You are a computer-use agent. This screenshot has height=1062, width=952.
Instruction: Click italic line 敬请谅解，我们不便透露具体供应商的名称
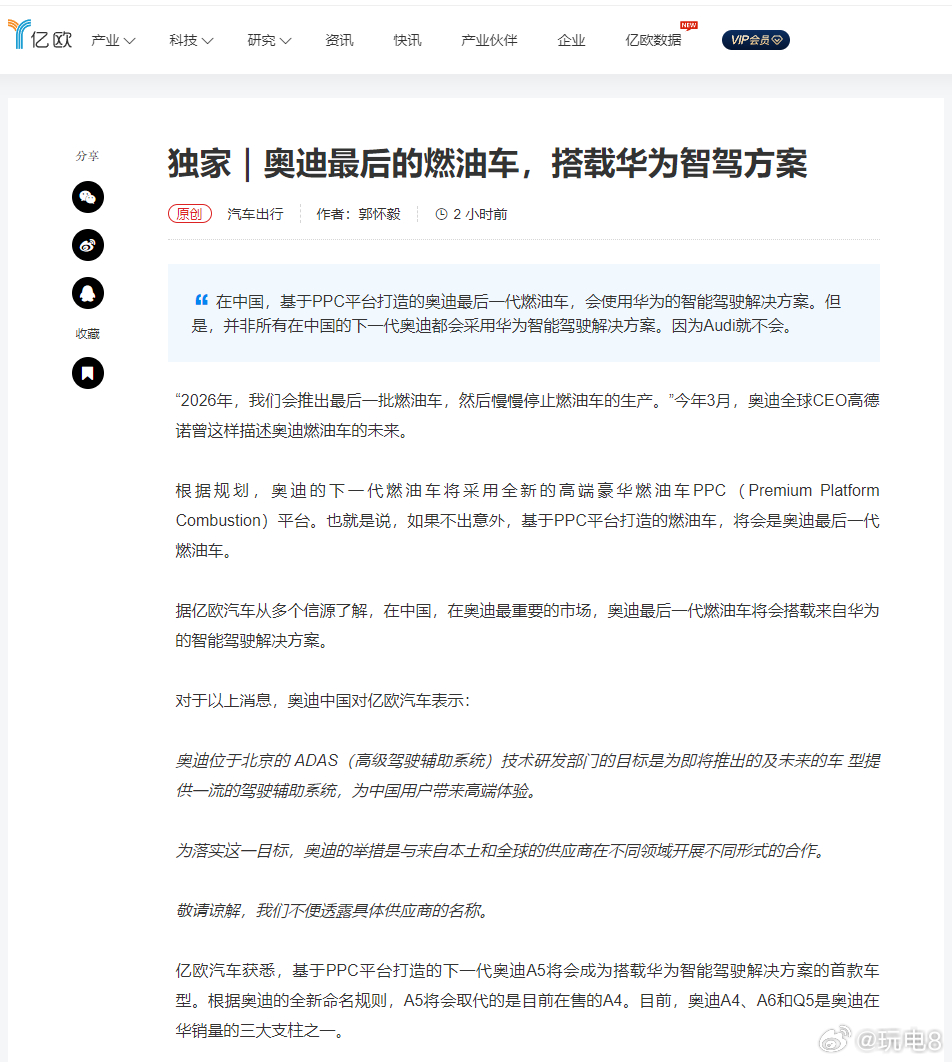pos(332,910)
